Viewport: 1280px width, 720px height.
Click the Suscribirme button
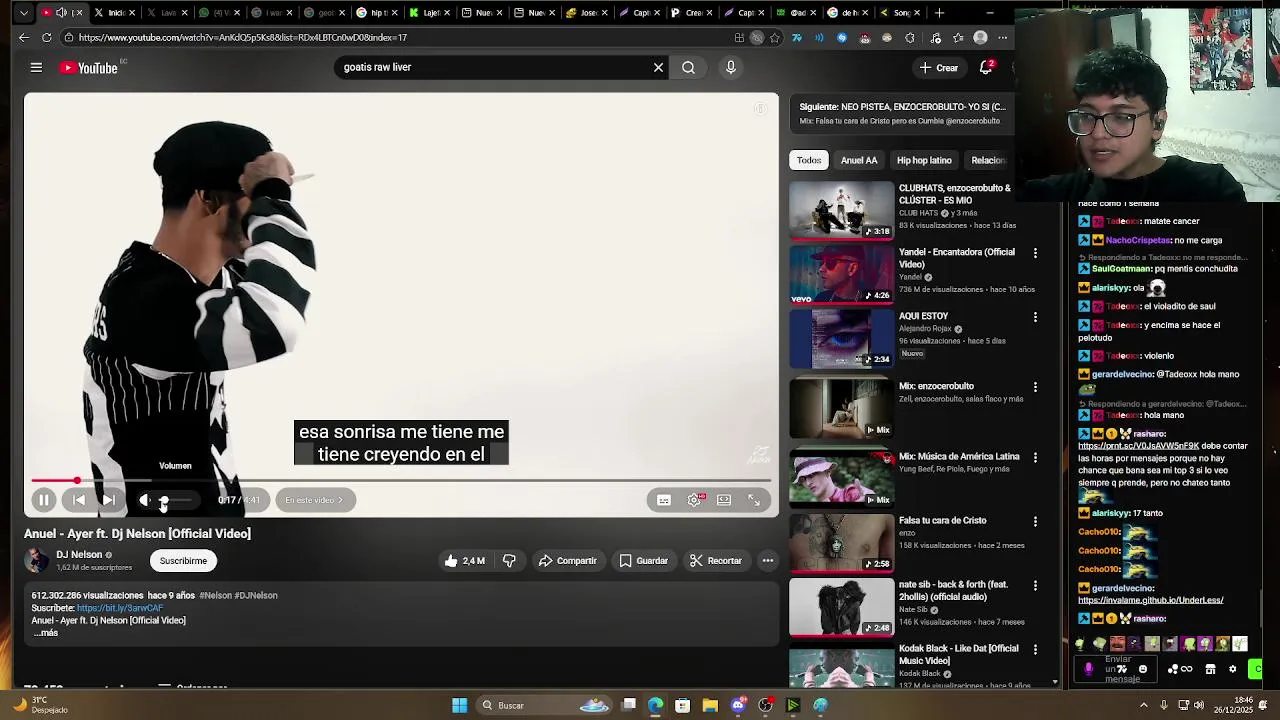coord(183,561)
